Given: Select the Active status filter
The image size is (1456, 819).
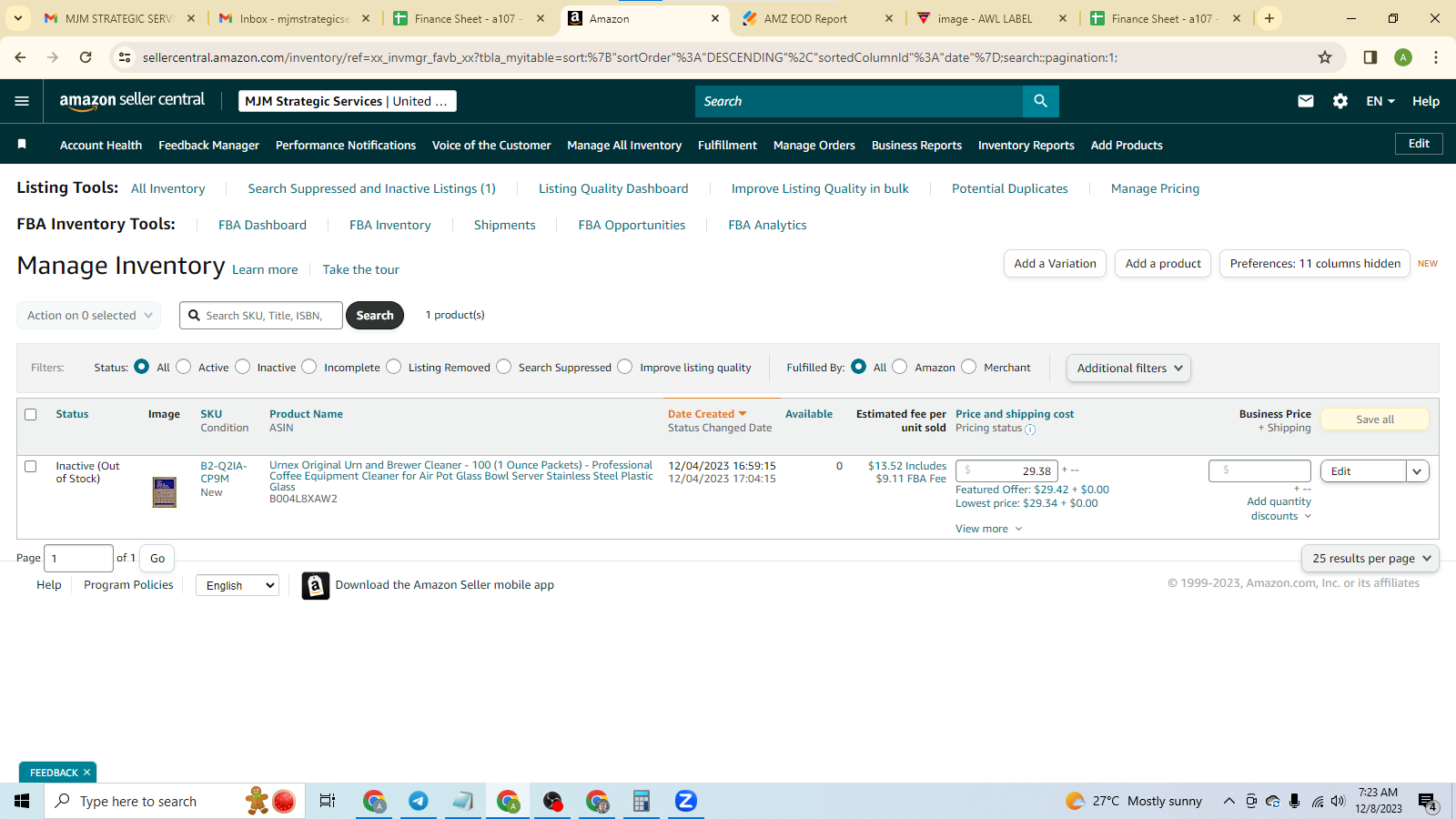Looking at the screenshot, I should [x=184, y=367].
